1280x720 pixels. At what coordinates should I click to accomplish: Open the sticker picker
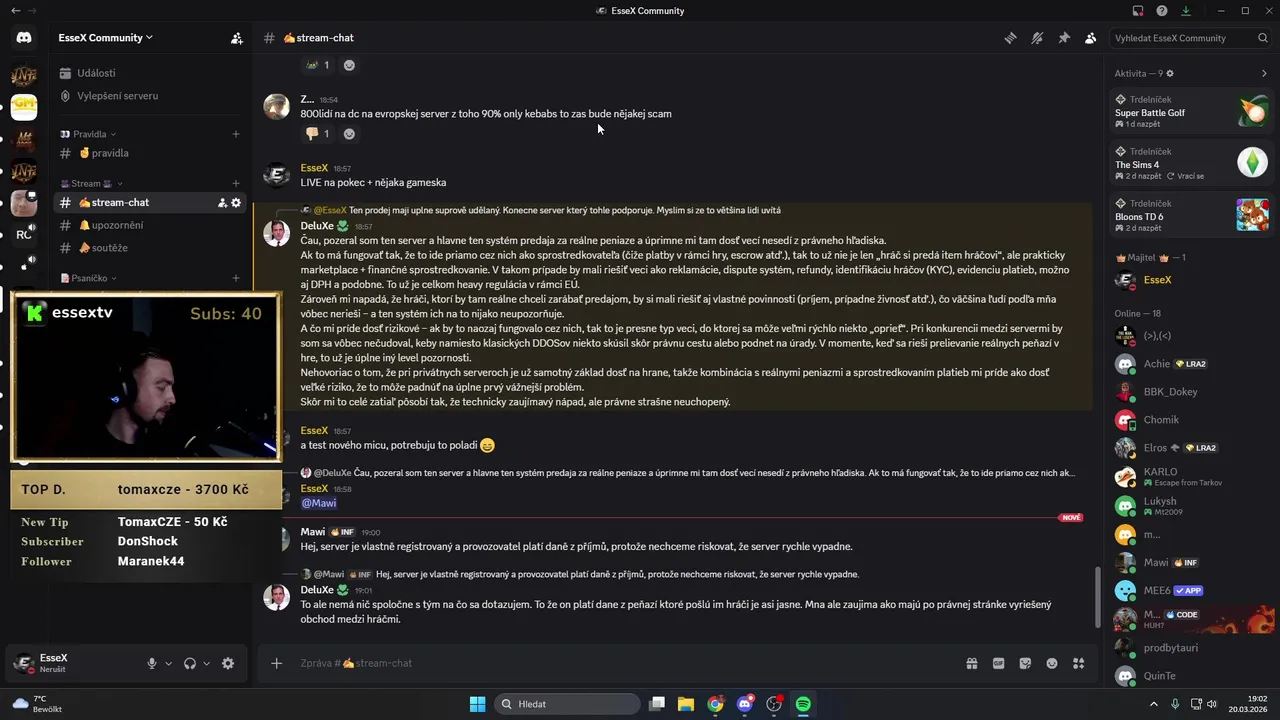tap(1025, 663)
